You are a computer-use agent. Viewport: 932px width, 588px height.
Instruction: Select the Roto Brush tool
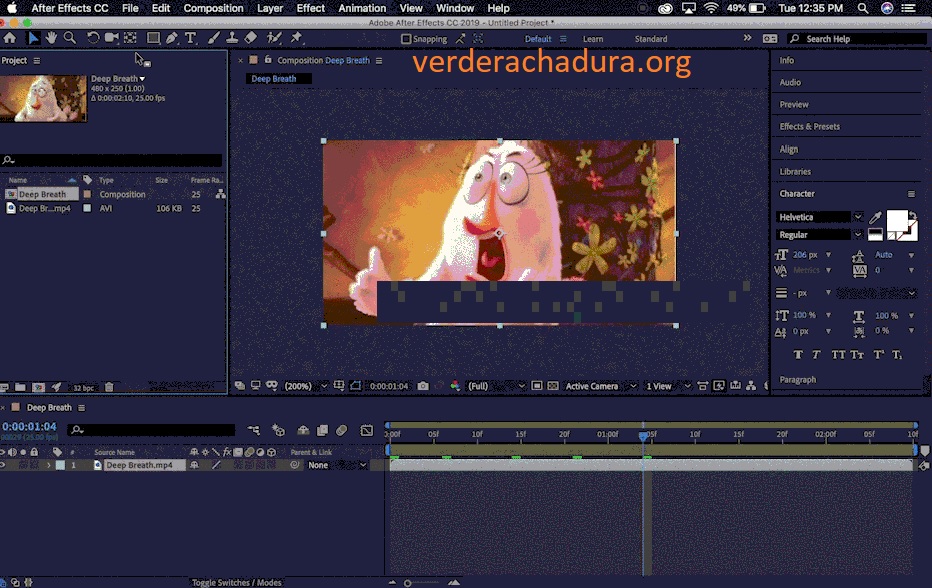(x=273, y=38)
